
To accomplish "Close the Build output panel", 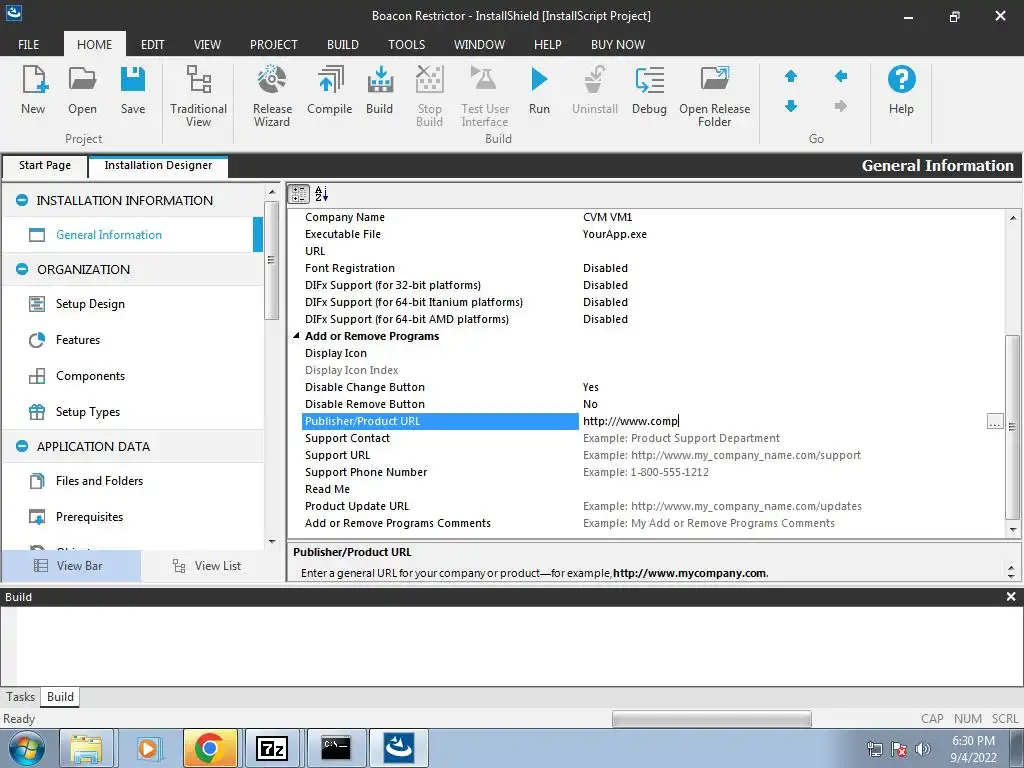I will pyautogui.click(x=1011, y=596).
